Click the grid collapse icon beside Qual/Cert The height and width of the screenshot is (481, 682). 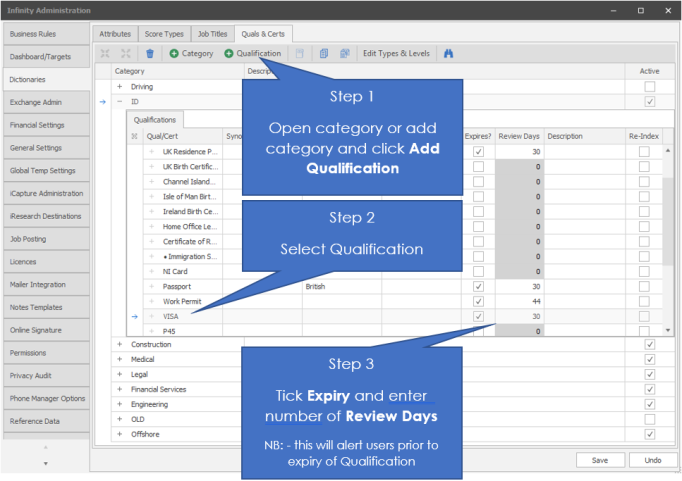[134, 136]
